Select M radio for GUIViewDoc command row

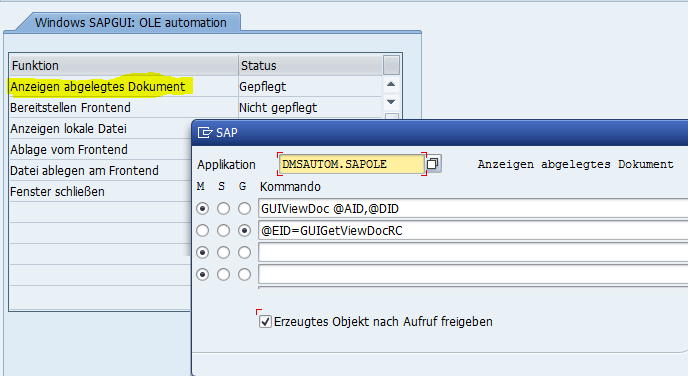[202, 208]
